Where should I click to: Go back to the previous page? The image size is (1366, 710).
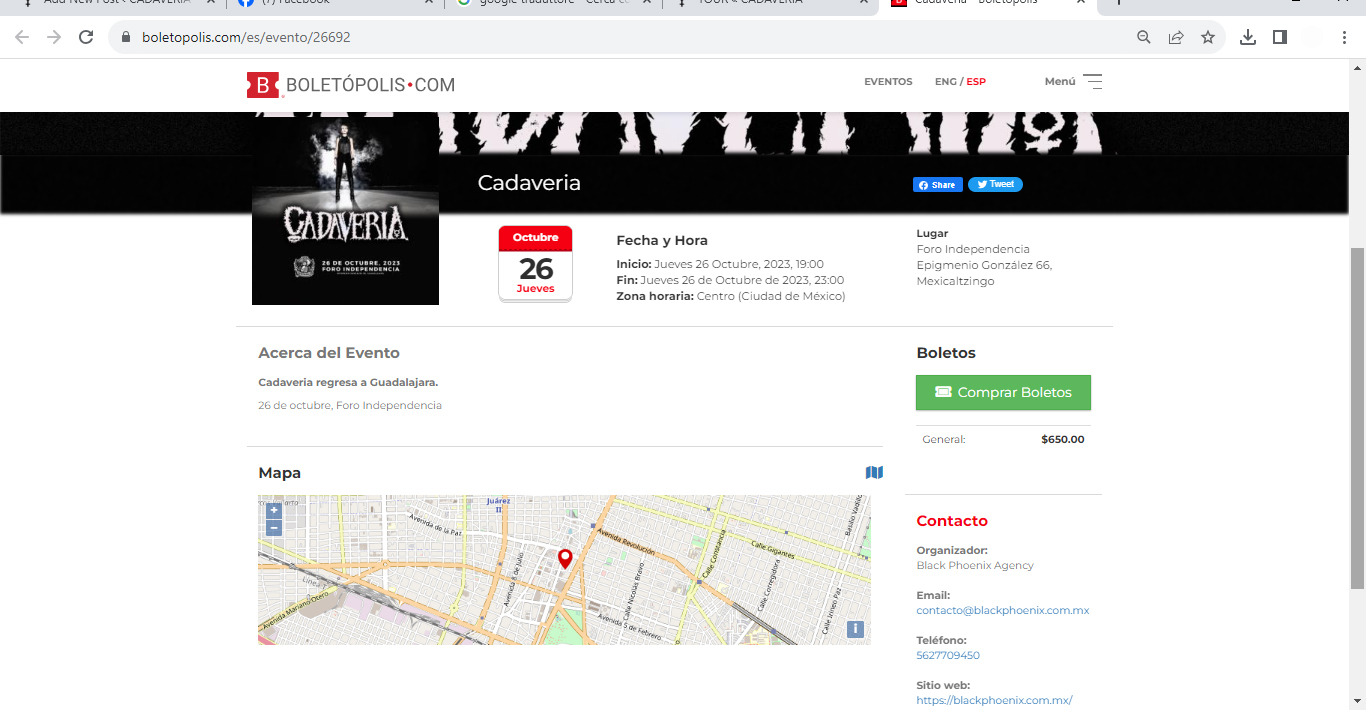(x=22, y=37)
